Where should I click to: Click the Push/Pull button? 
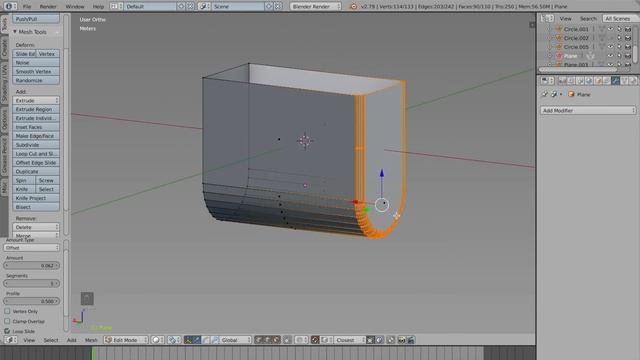coord(36,19)
